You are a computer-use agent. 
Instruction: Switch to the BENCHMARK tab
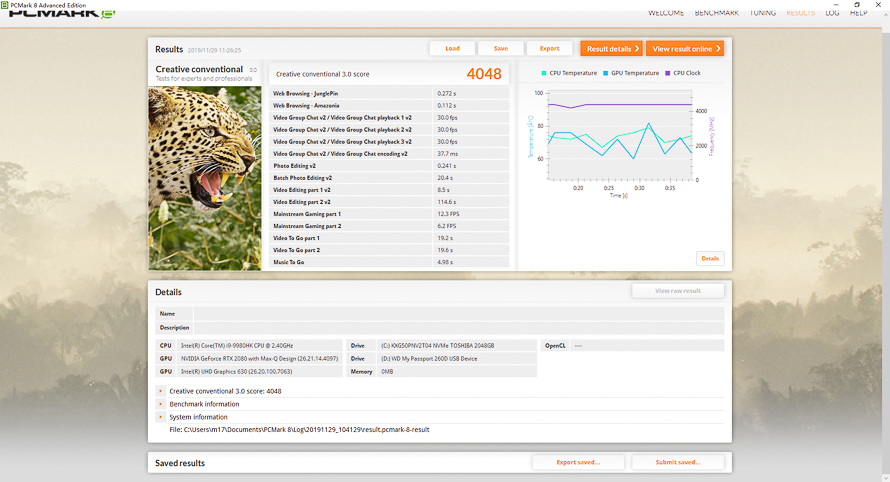tap(716, 13)
